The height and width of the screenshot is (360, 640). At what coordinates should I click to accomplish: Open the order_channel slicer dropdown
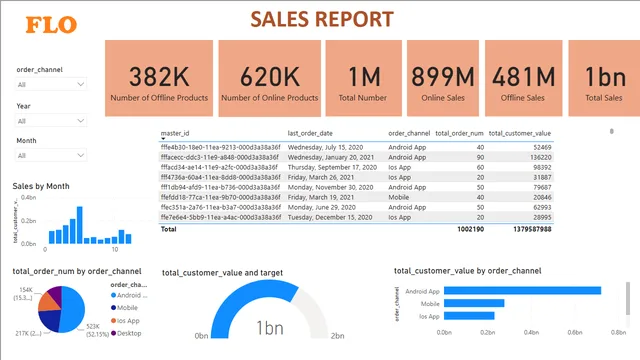51,84
